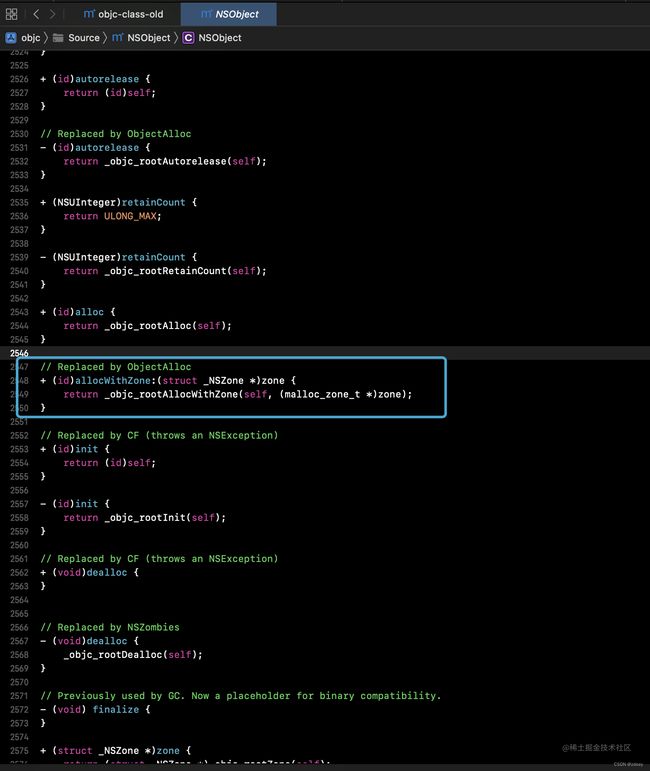Click line number 2526 in gutter
The height and width of the screenshot is (771, 650).
tap(19, 79)
